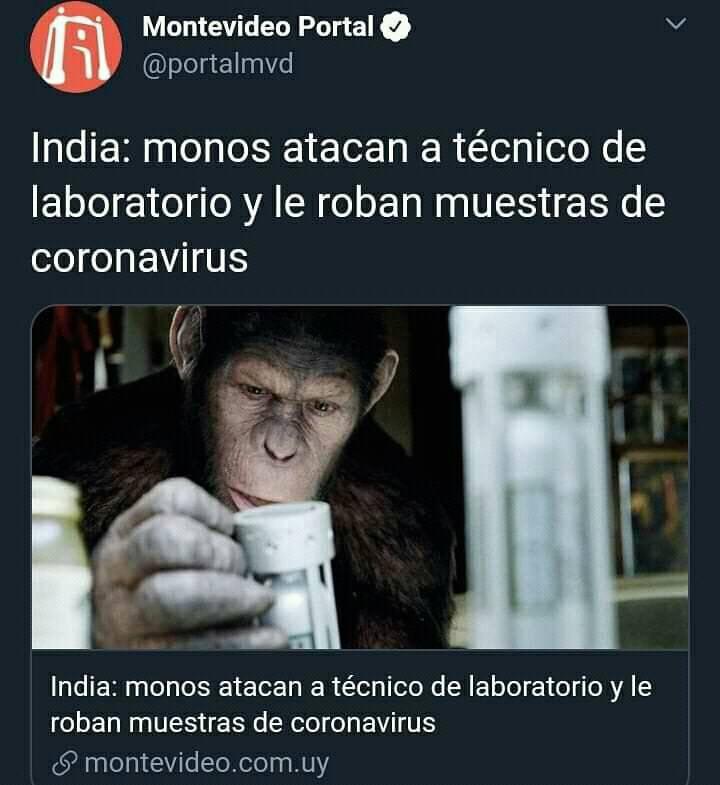Visit the montevideo.com.uy domain link

pos(206,763)
